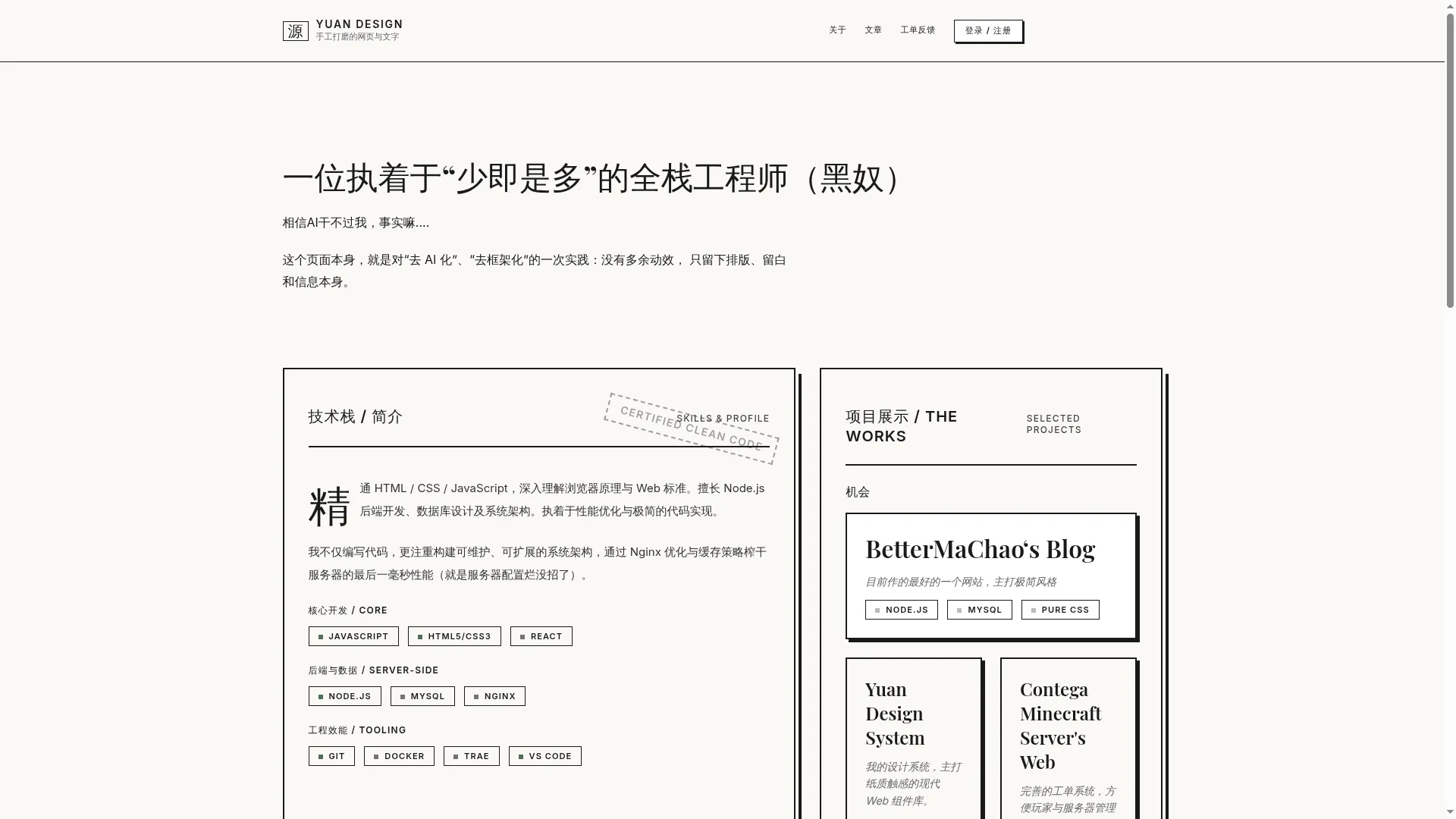The height and width of the screenshot is (819, 1456).
Task: Open the 关于 menu item
Action: [x=837, y=30]
